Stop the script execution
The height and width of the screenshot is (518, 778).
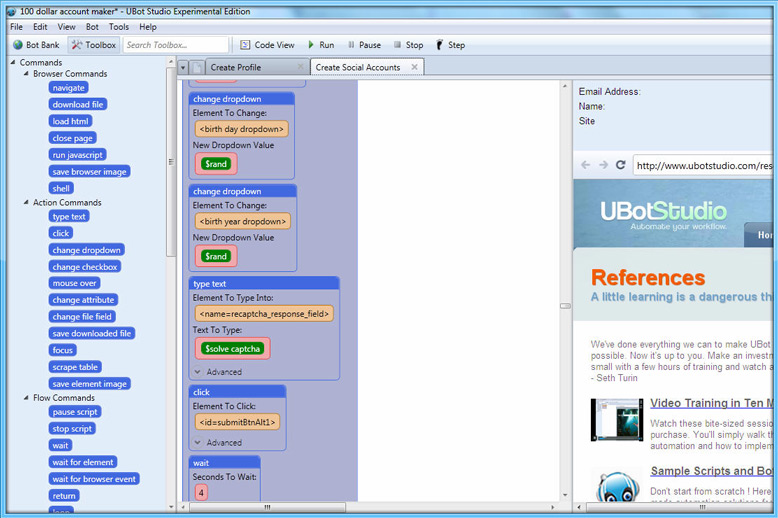408,45
